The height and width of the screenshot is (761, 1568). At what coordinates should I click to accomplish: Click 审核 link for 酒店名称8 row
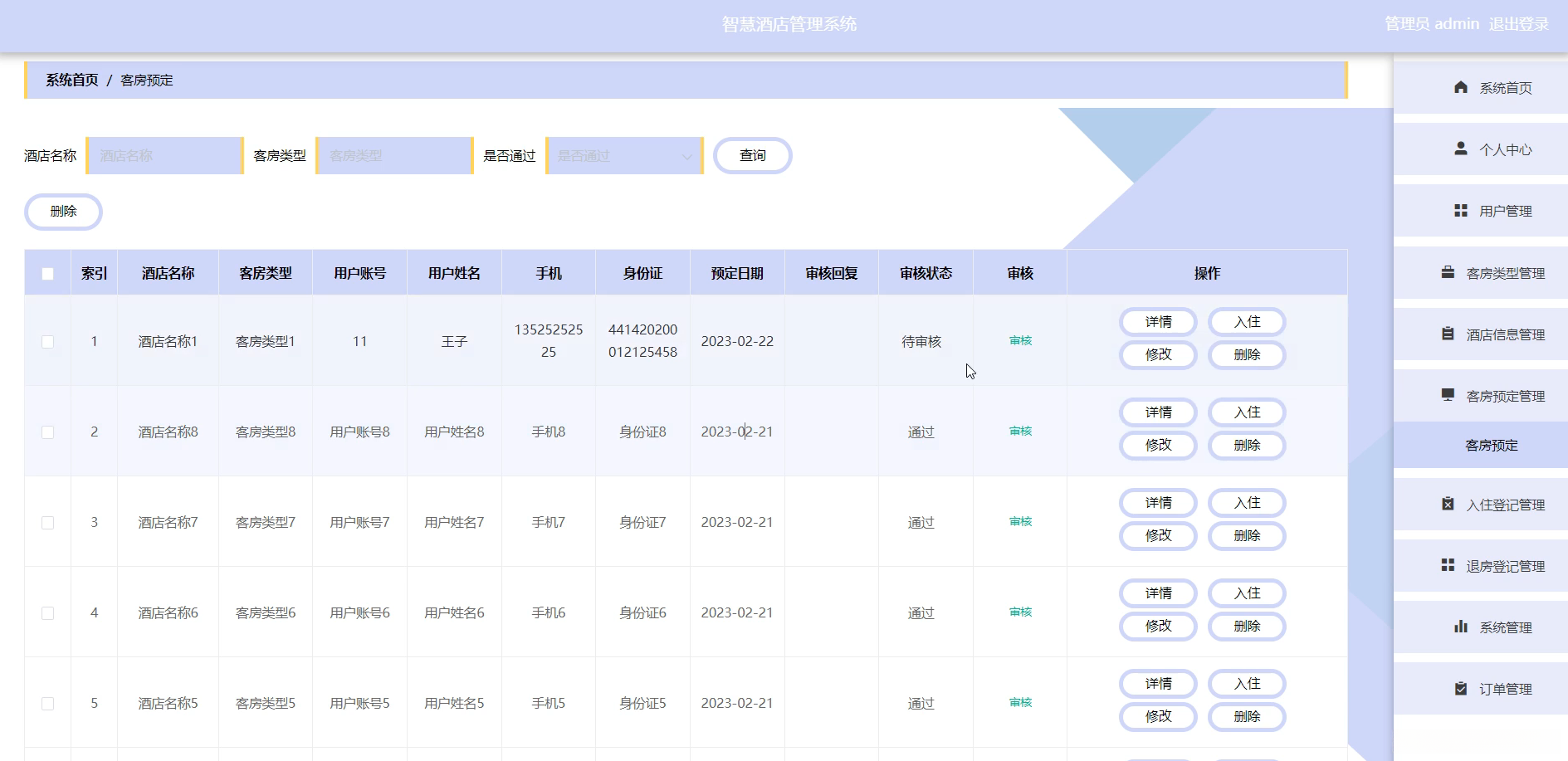(x=1020, y=432)
